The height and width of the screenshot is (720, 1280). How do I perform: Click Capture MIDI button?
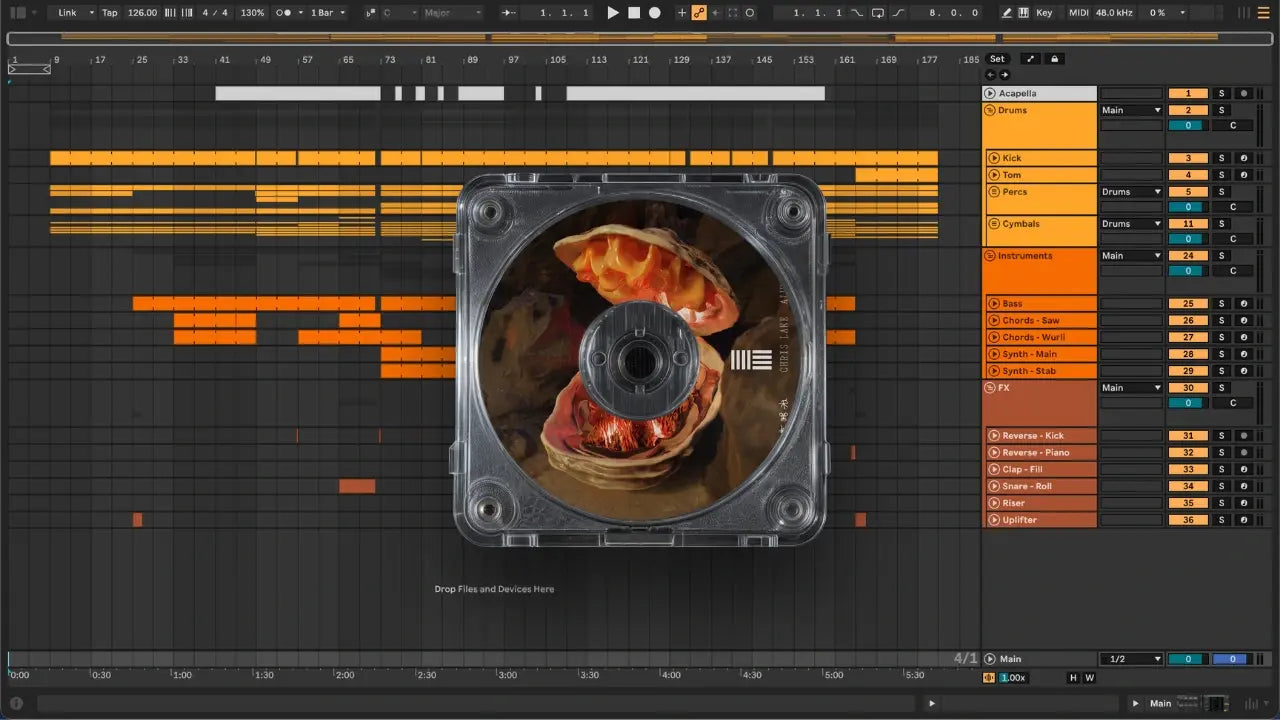pyautogui.click(x=733, y=13)
